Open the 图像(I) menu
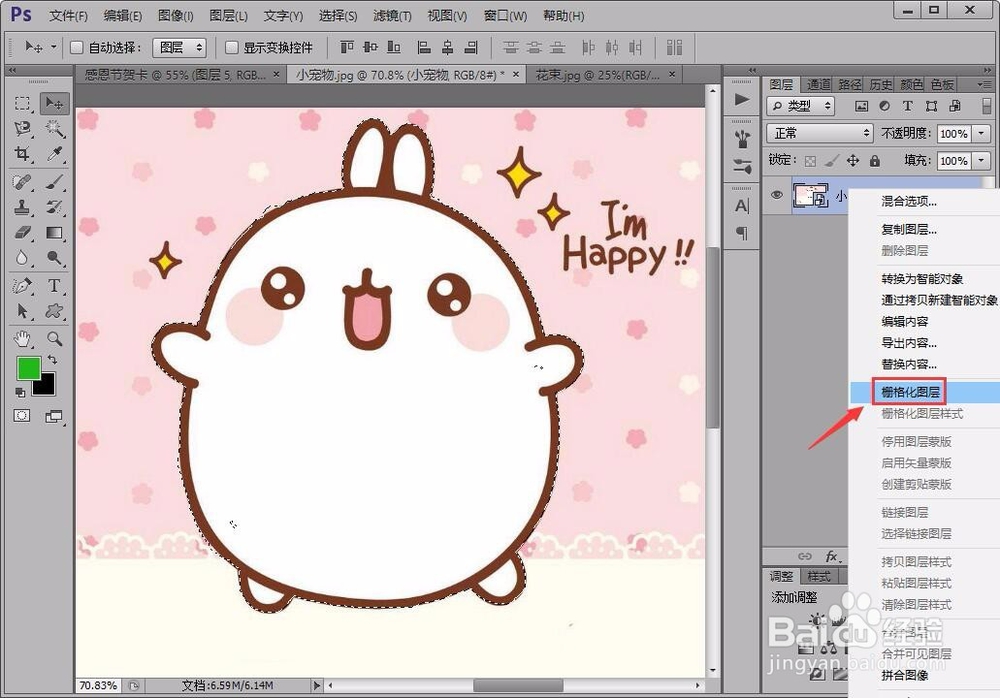This screenshot has width=1000, height=698. pyautogui.click(x=175, y=16)
